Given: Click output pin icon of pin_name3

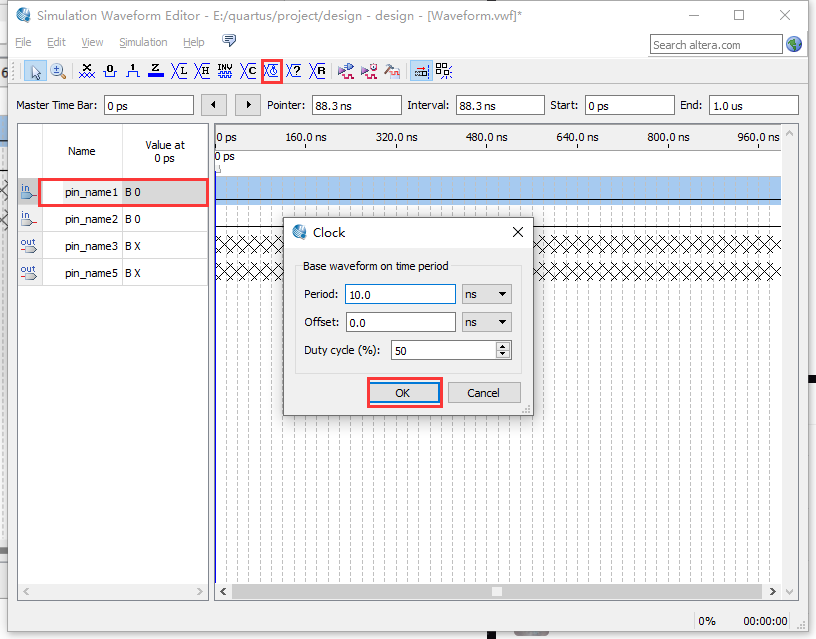Looking at the screenshot, I should (x=28, y=246).
